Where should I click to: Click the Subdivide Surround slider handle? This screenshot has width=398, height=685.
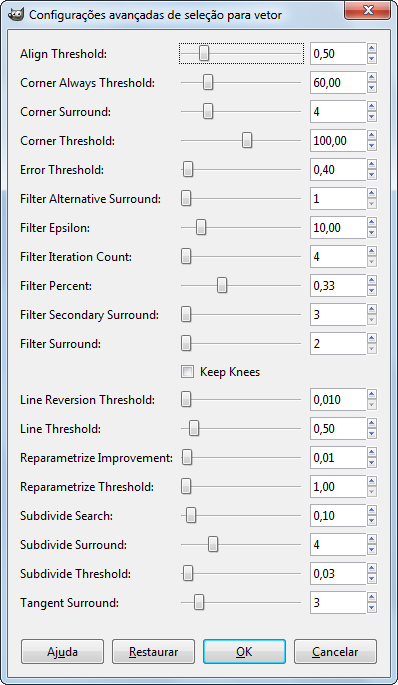click(x=213, y=545)
